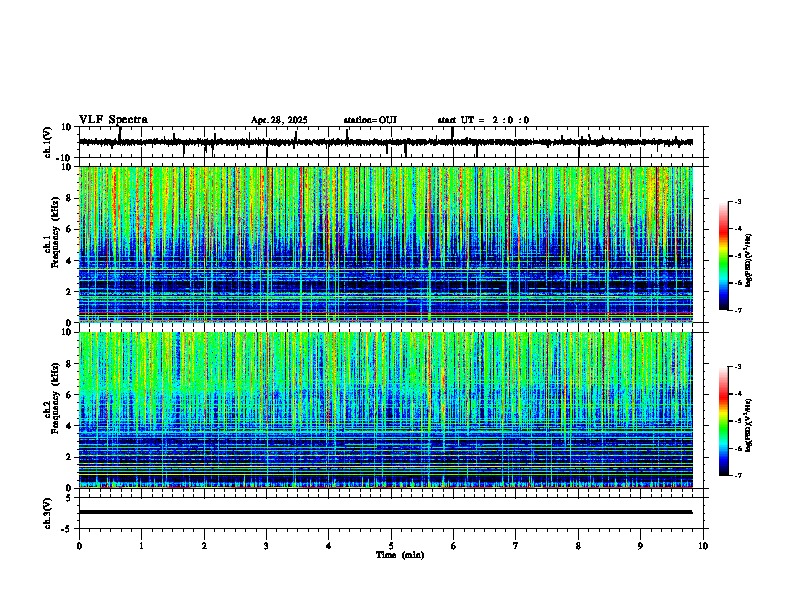Viewport: 792px width, 612px height.
Task: Click time axis tick label "1"
Action: pos(141,546)
